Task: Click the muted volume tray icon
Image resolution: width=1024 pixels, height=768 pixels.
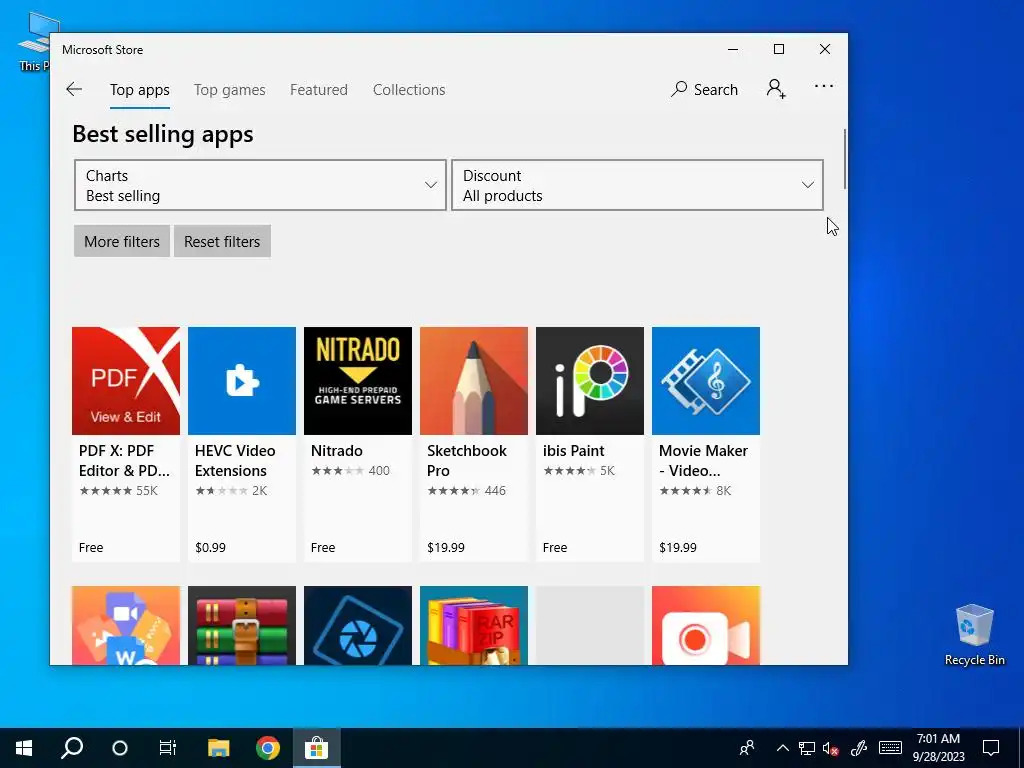Action: (831, 748)
